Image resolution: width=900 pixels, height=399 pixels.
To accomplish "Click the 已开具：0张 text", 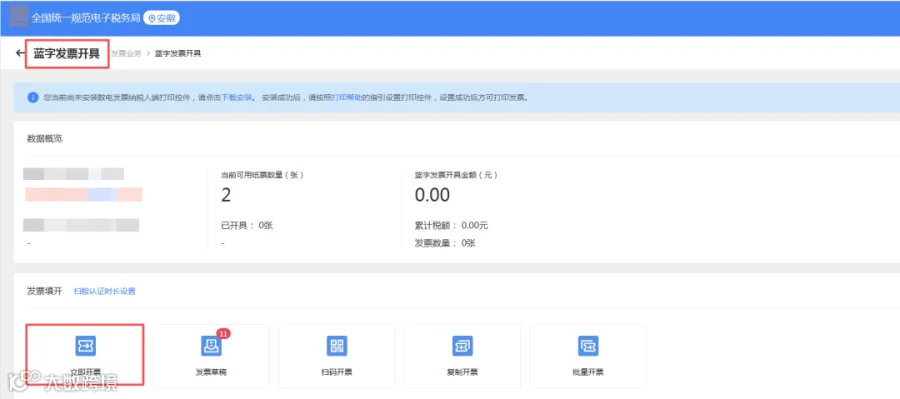I will (247, 225).
